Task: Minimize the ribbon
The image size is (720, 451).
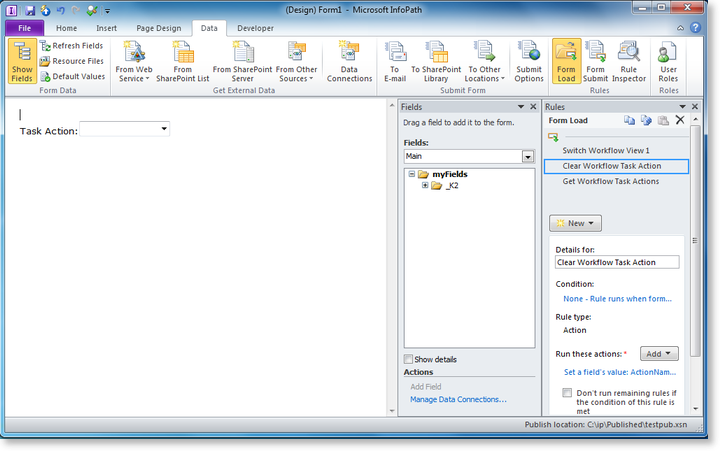Action: (x=680, y=28)
